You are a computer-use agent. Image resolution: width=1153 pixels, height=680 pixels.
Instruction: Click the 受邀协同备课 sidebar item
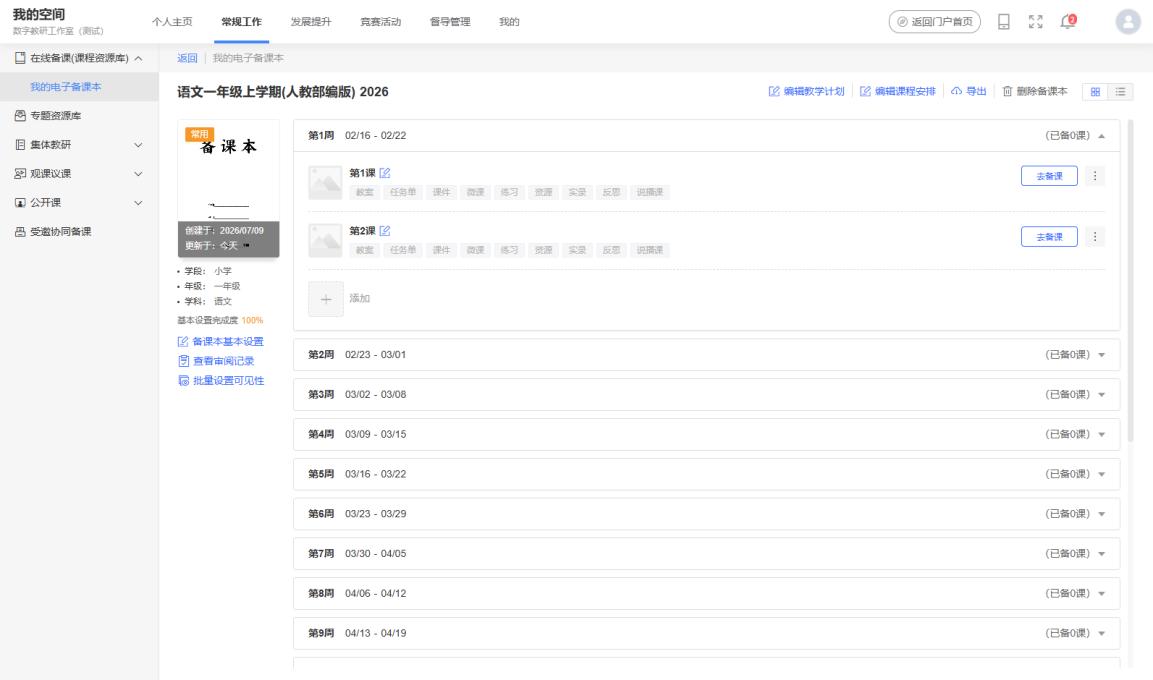60,232
